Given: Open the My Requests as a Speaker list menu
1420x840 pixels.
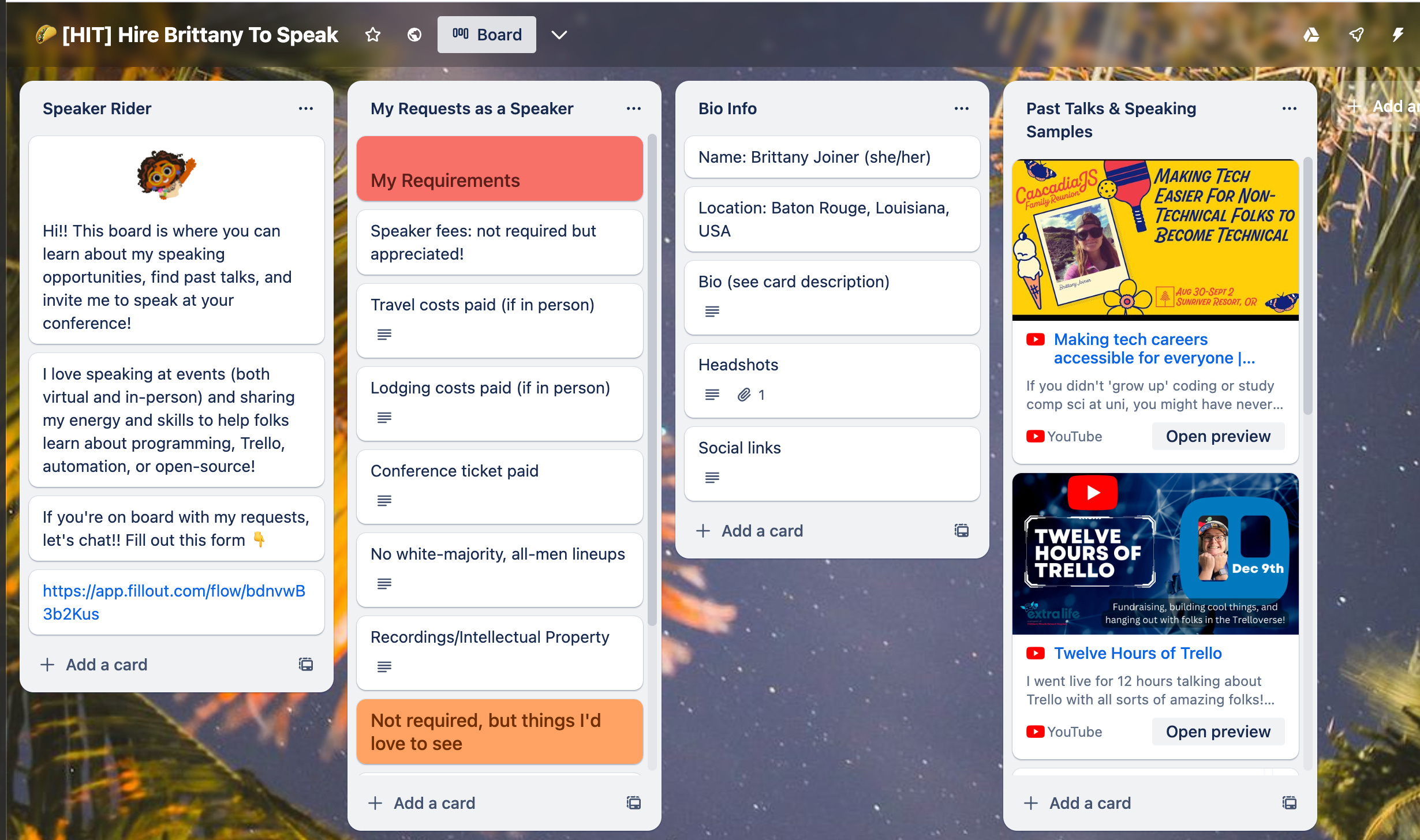Looking at the screenshot, I should pos(633,108).
